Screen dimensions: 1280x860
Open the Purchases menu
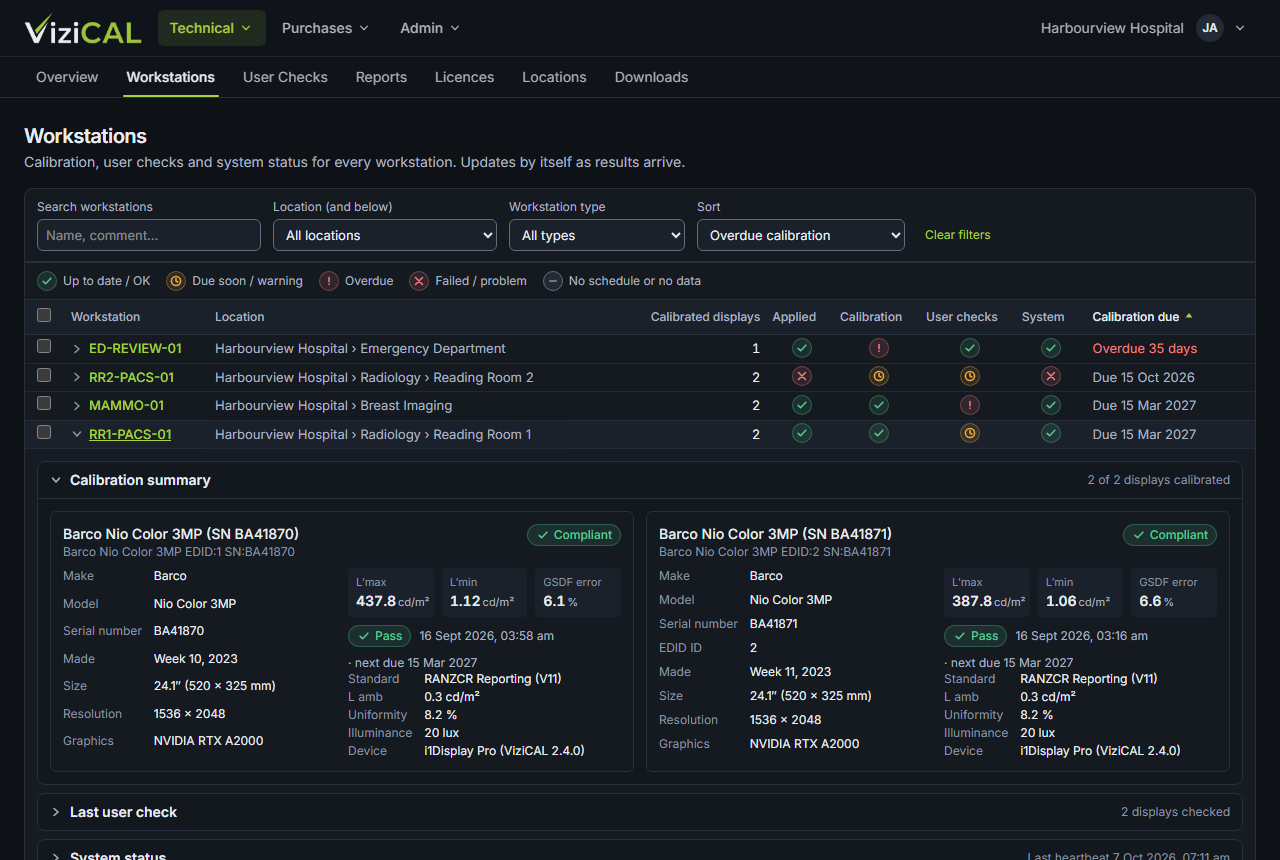click(x=325, y=28)
